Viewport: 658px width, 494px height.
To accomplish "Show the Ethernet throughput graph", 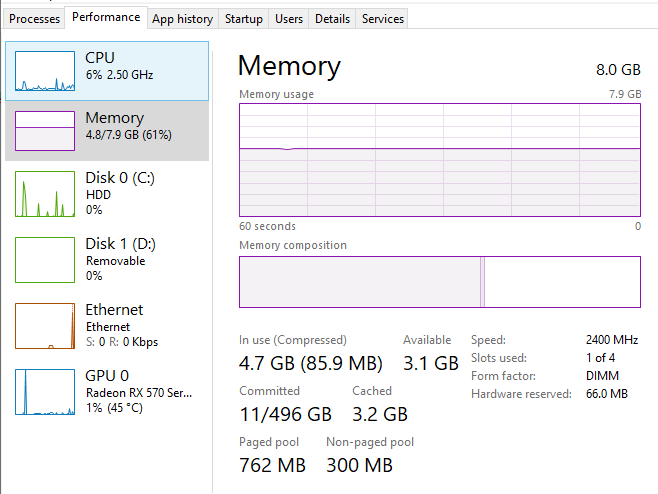I will [x=45, y=326].
